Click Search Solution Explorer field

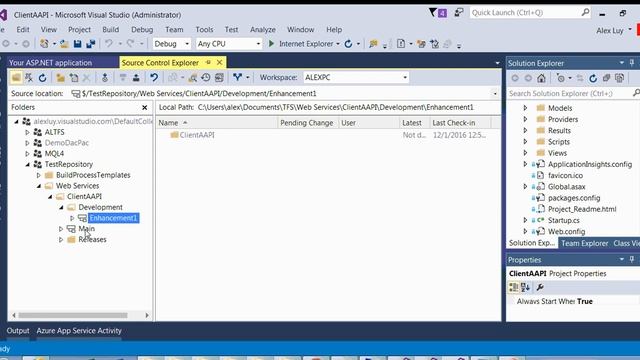pyautogui.click(x=573, y=93)
